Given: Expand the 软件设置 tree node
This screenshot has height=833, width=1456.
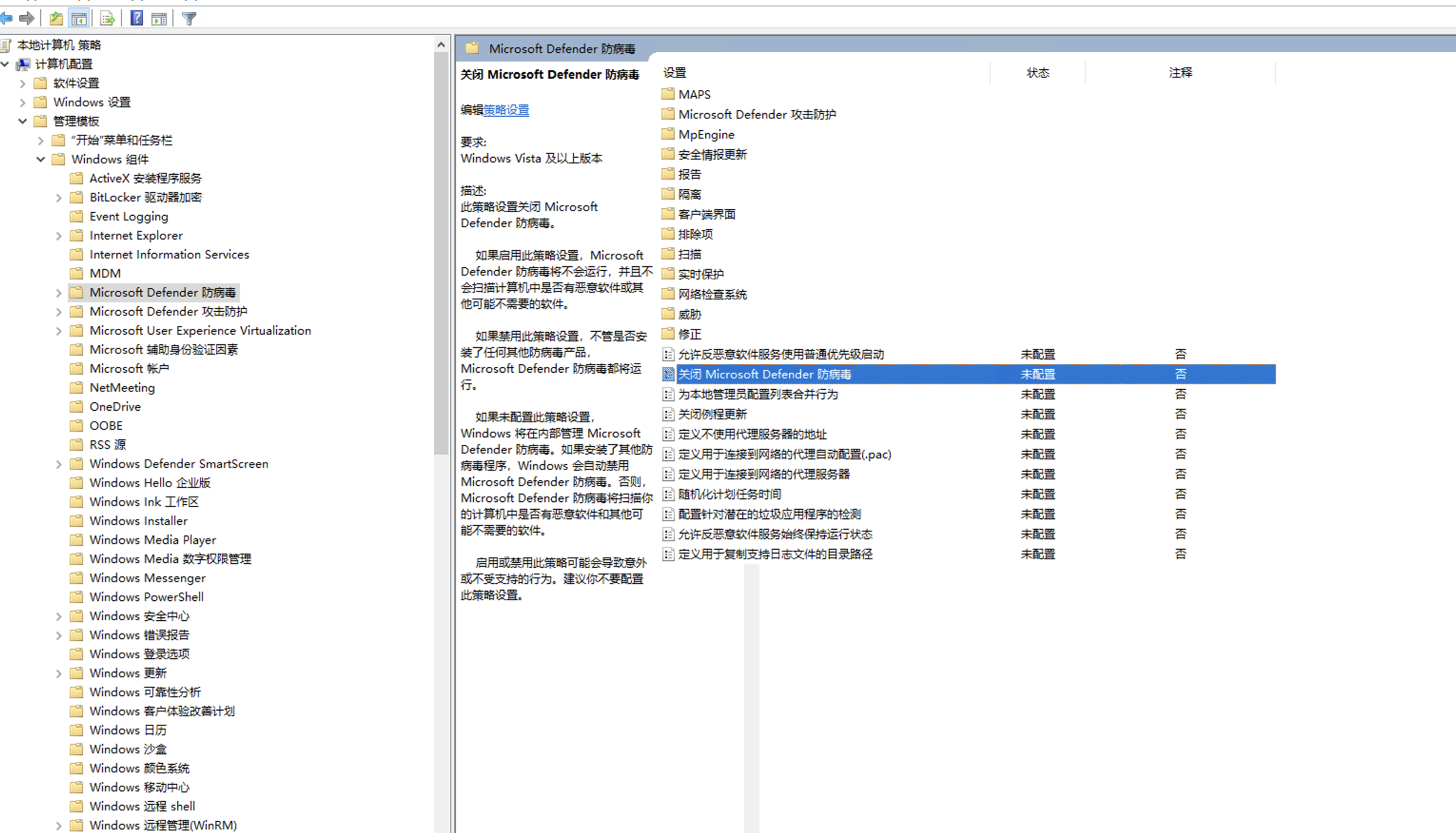Looking at the screenshot, I should click(22, 84).
